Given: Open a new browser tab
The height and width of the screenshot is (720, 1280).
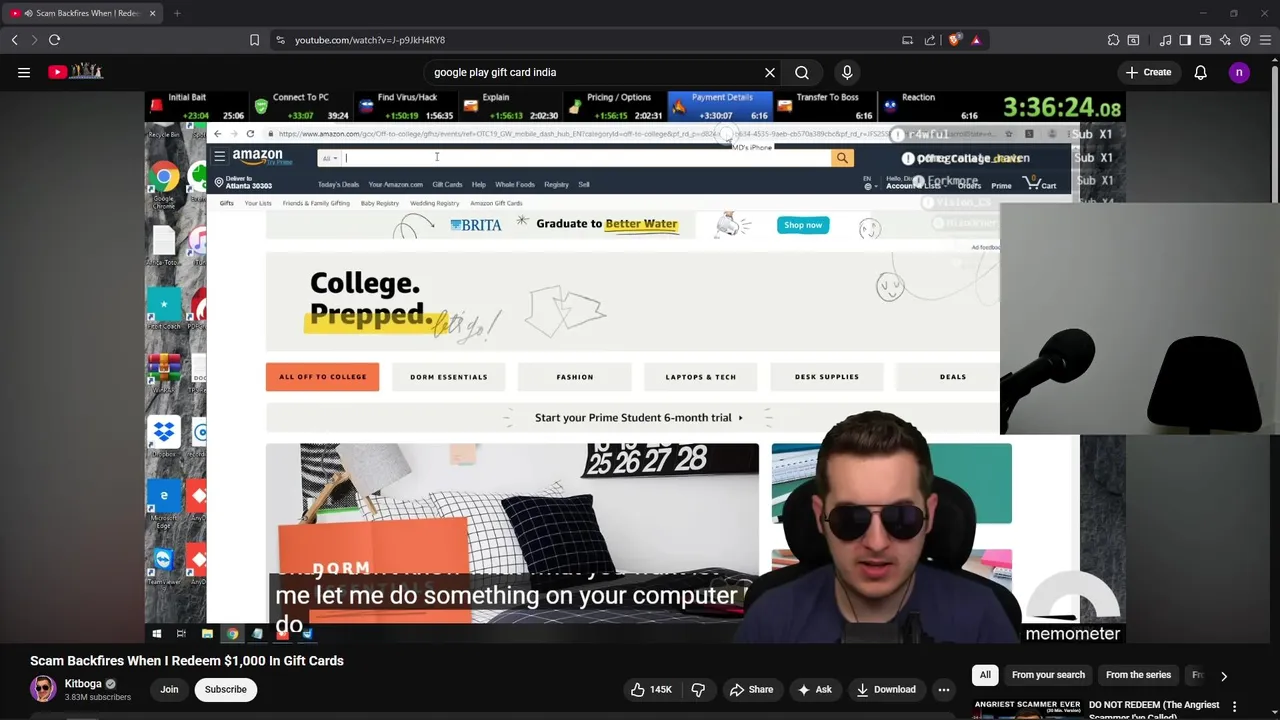Looking at the screenshot, I should pos(177,13).
